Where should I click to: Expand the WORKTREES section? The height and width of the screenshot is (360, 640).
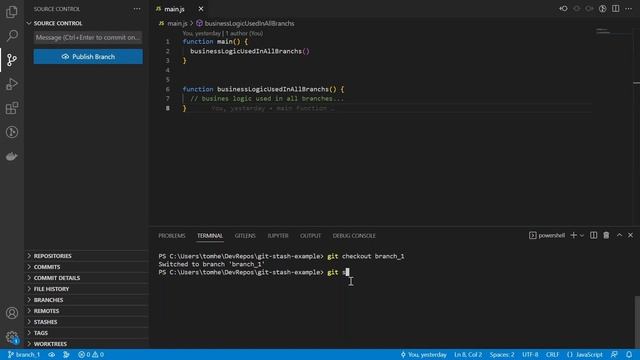pos(87,344)
